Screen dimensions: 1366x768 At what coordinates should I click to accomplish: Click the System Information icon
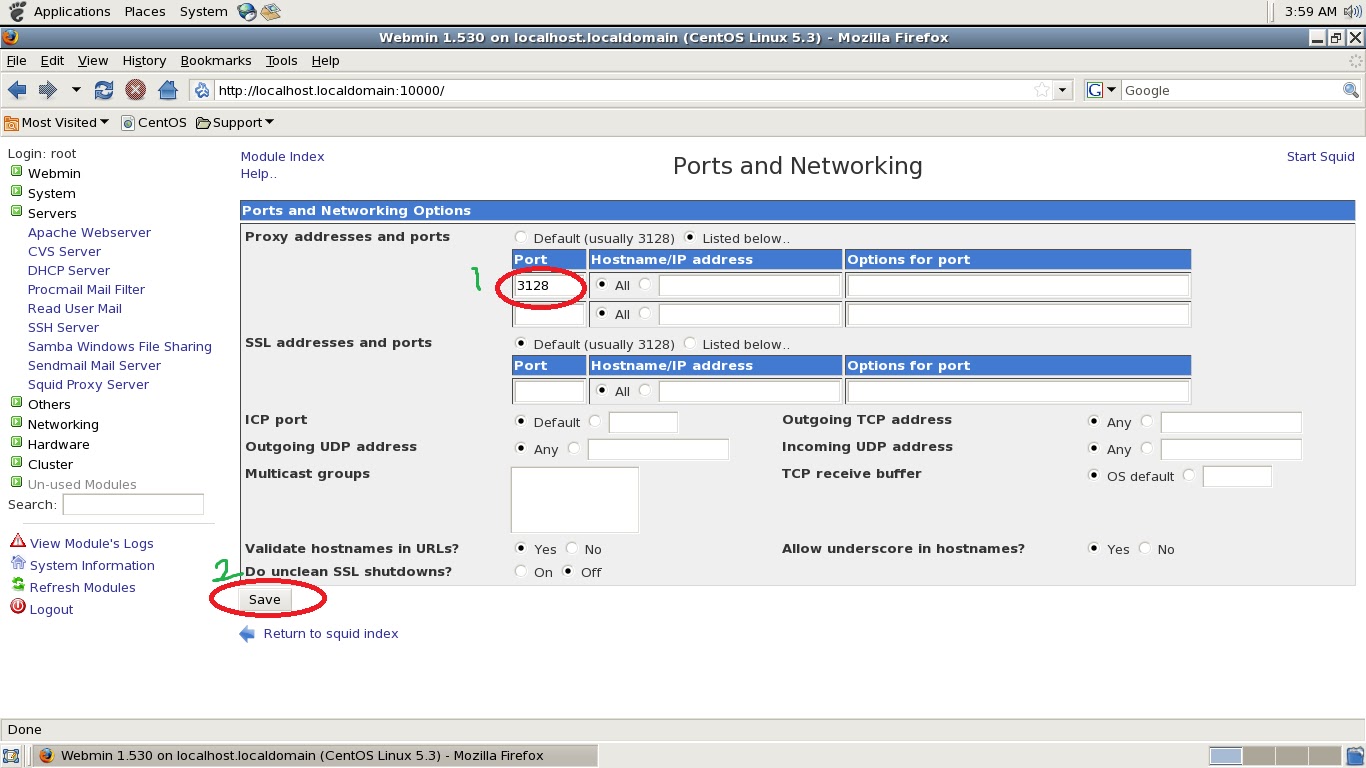click(16, 565)
